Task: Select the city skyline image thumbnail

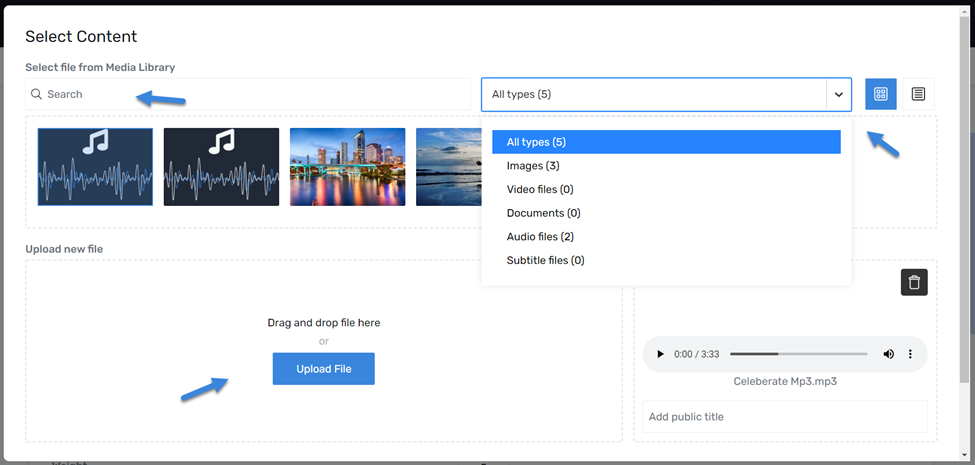Action: pos(348,167)
